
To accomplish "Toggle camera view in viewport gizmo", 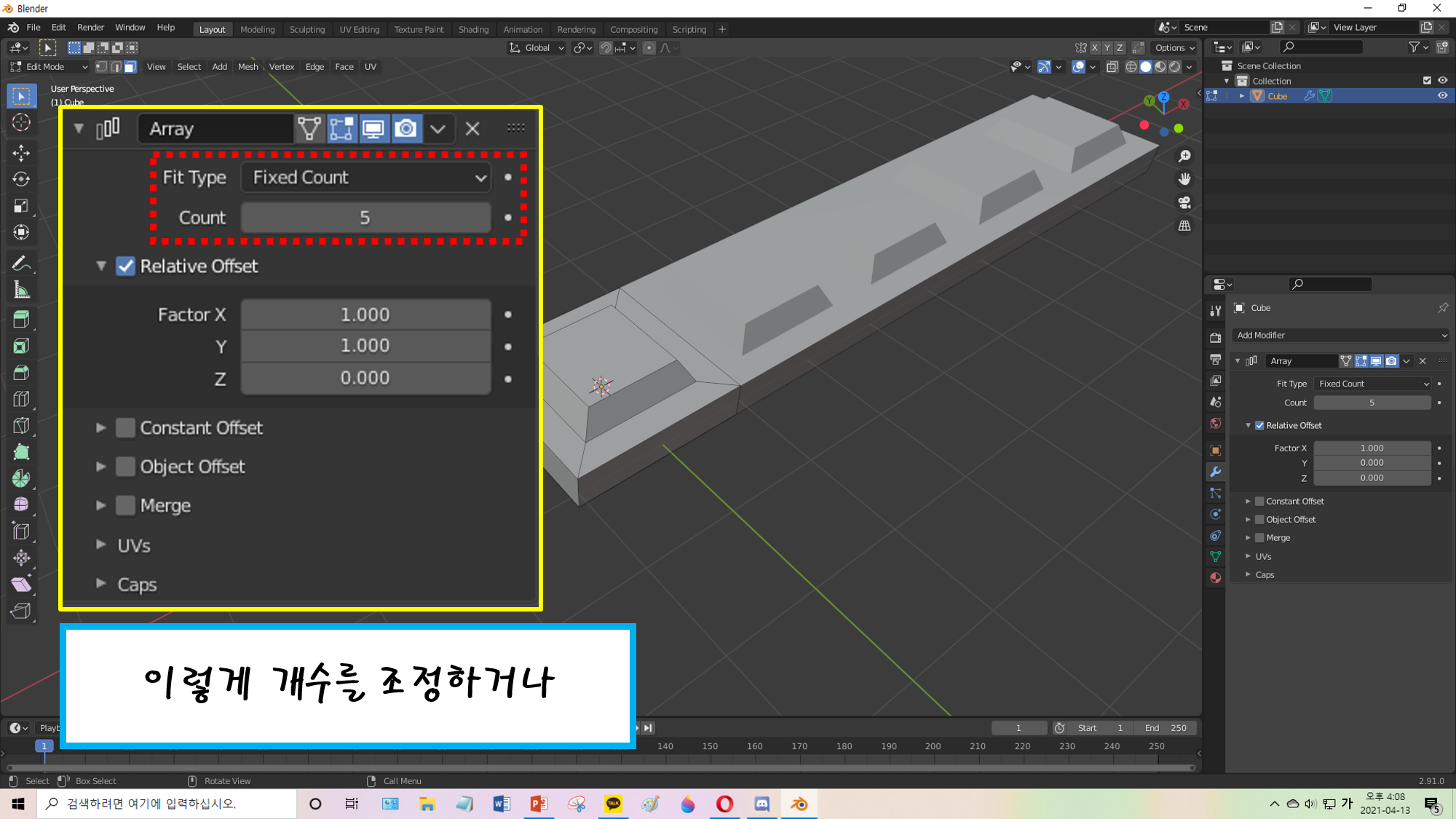I will pos(1184,202).
